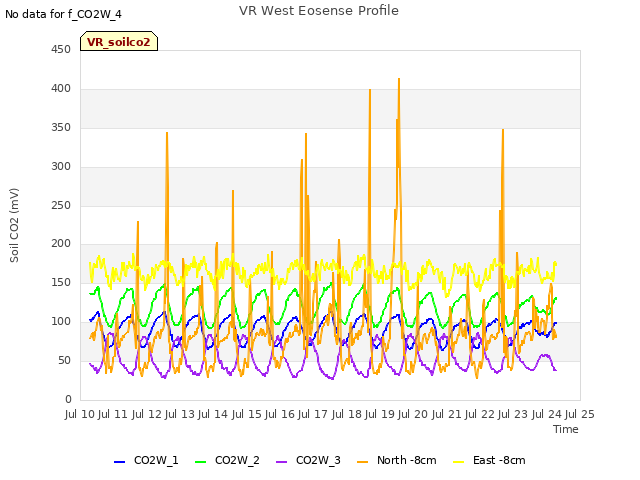Click the Time axis label
640x480 pixels.
click(566, 429)
